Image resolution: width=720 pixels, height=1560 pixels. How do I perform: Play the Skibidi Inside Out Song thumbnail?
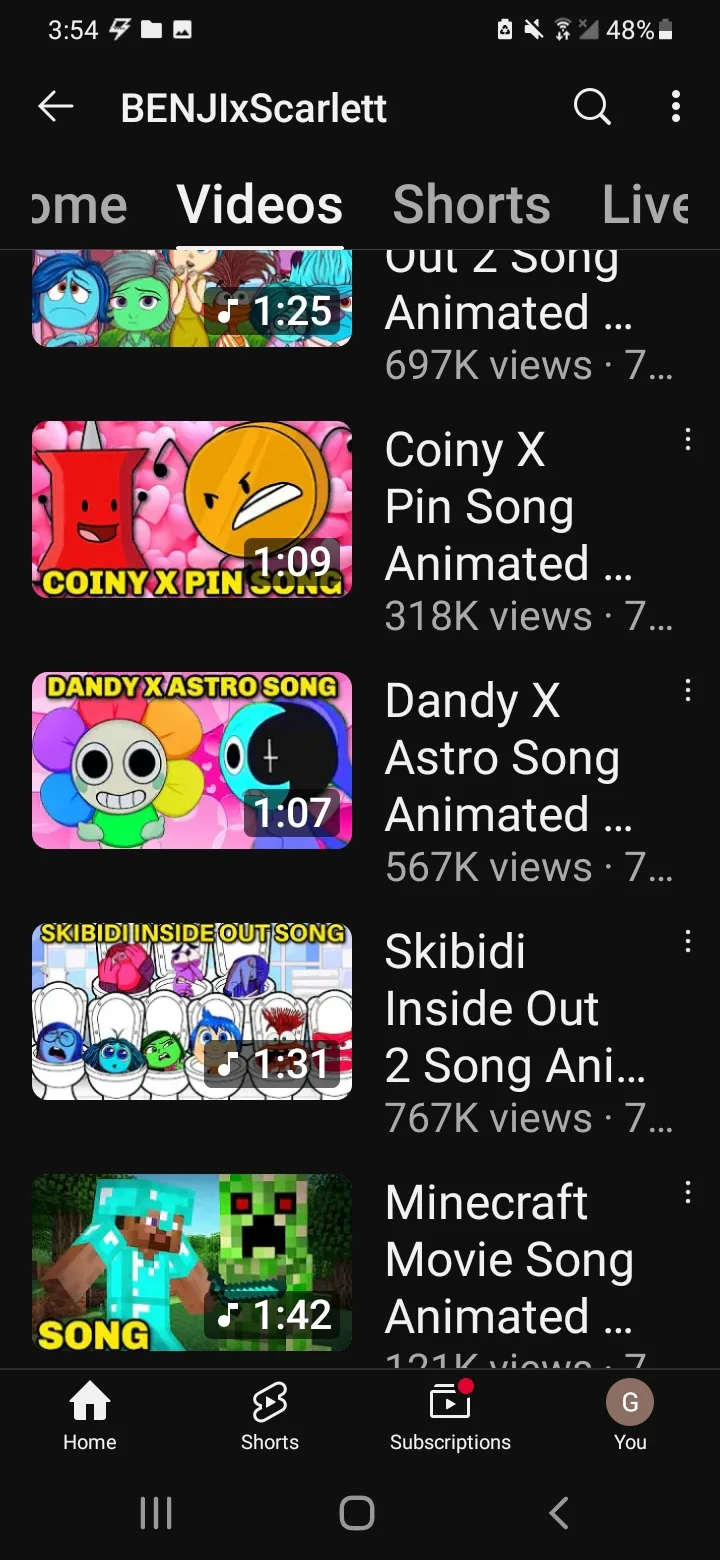(192, 1011)
